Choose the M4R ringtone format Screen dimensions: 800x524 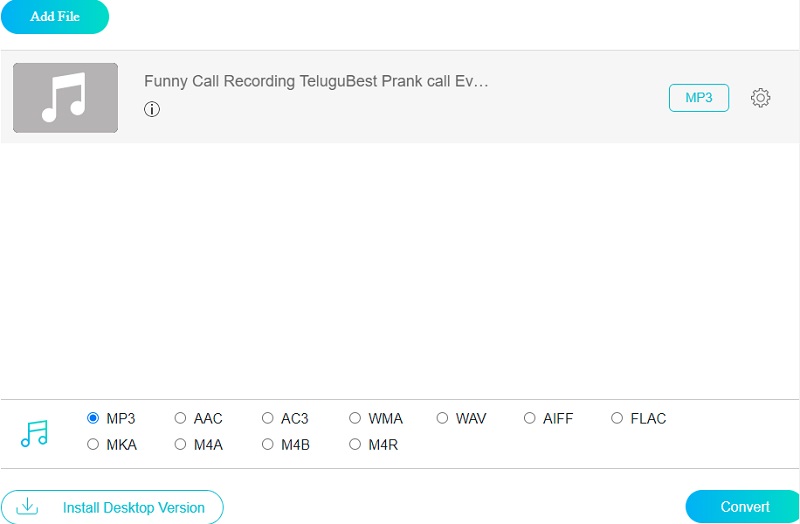(355, 445)
